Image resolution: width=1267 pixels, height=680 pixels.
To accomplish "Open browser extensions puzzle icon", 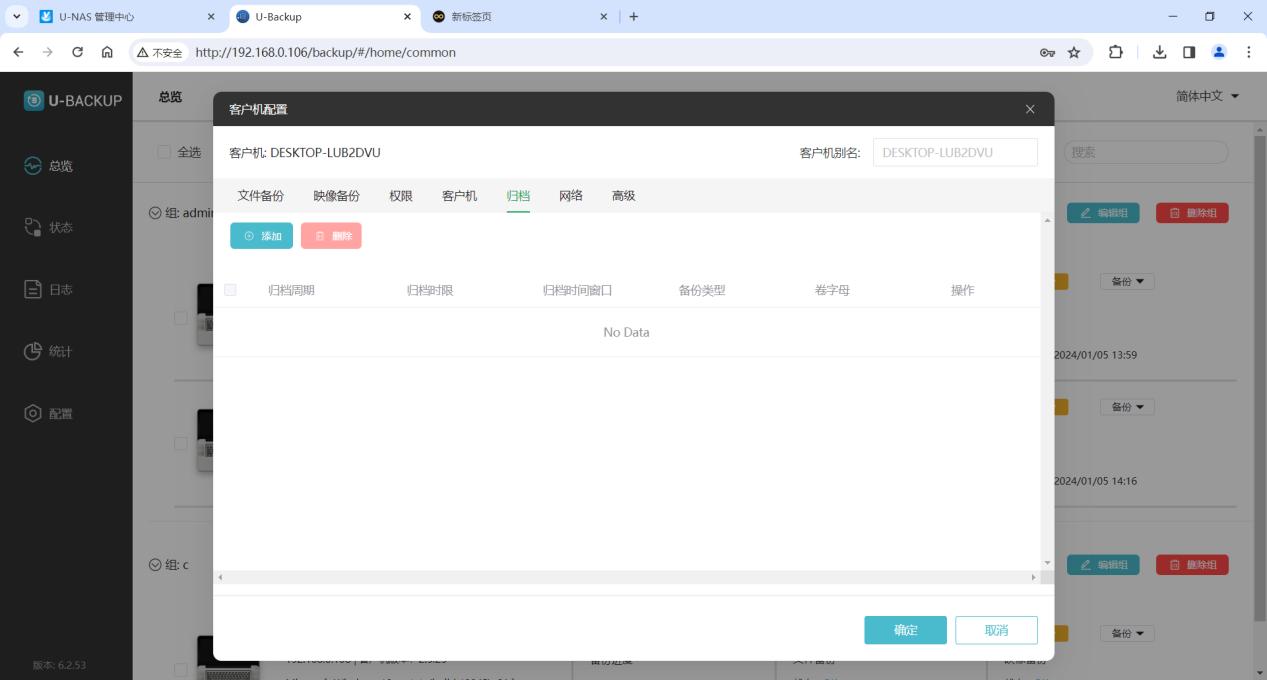I will (1115, 52).
